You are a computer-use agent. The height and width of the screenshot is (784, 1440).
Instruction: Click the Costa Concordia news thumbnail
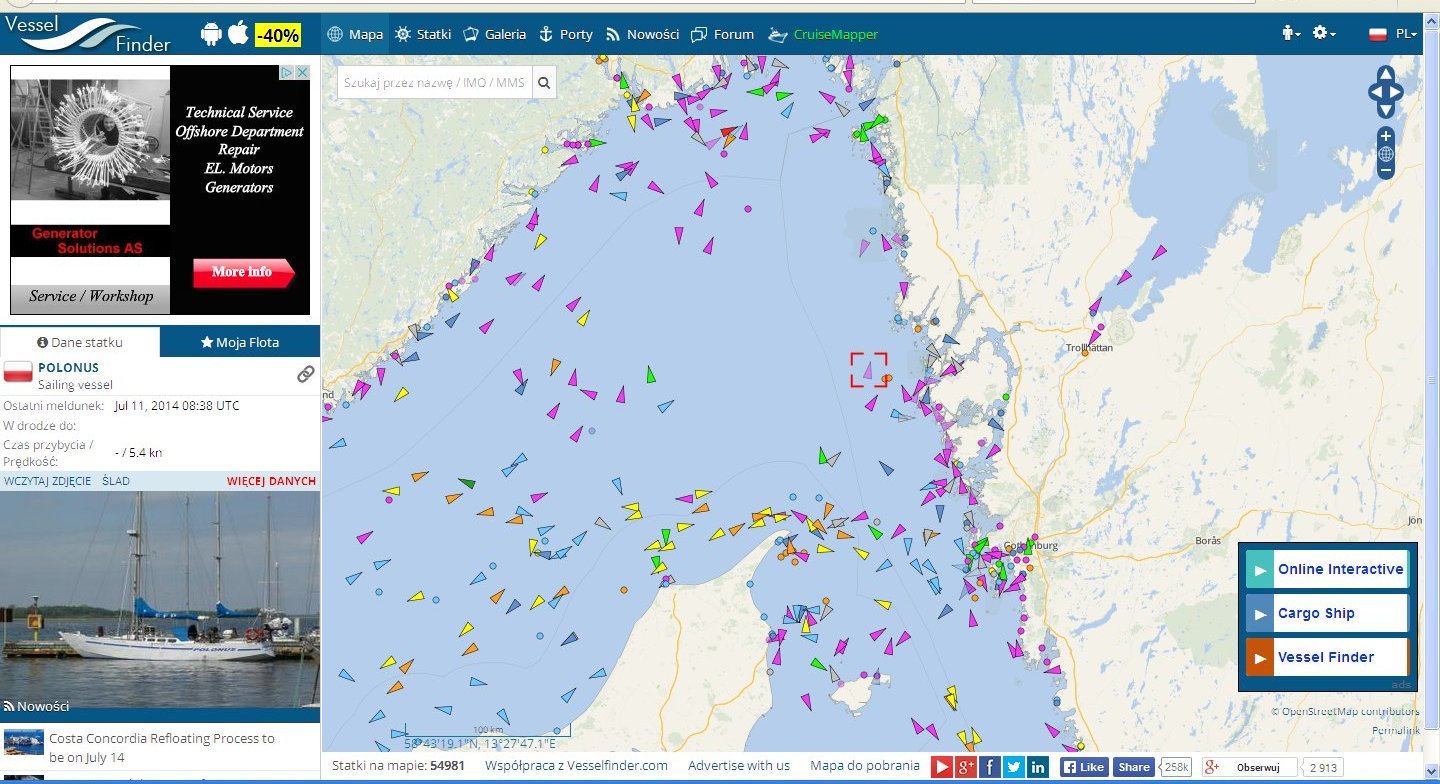24,741
